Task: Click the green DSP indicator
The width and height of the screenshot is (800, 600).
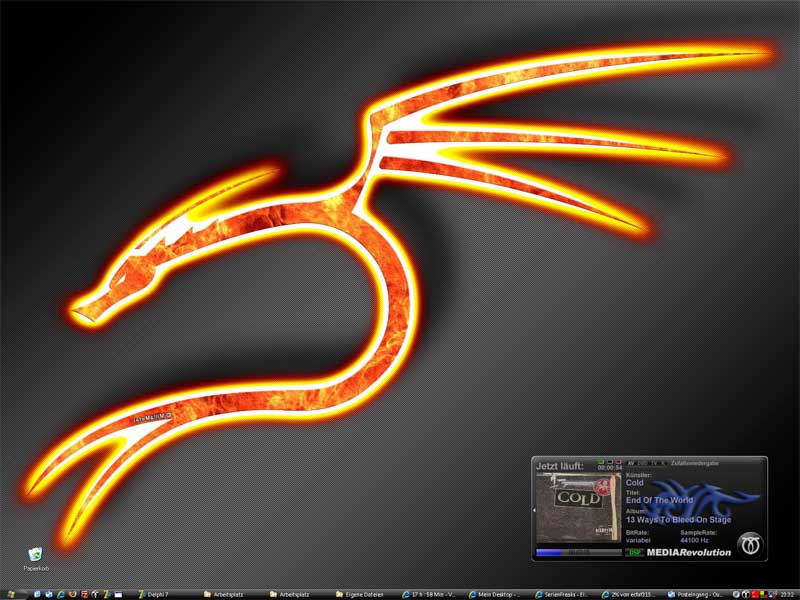Action: pos(634,552)
